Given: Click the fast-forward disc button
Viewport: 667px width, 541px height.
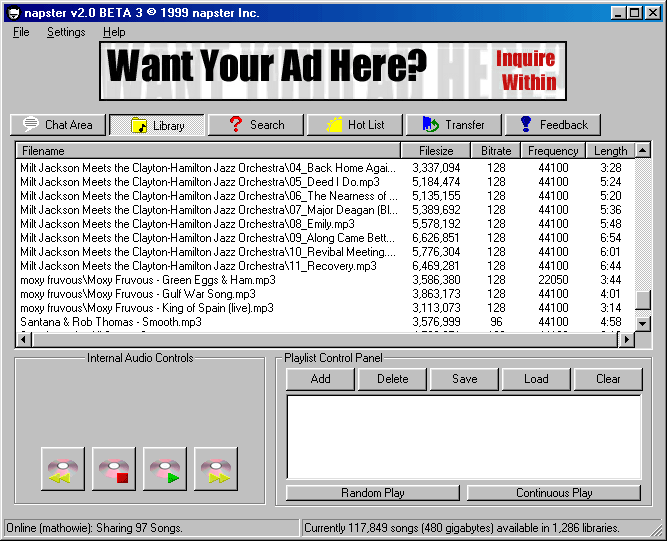Looking at the screenshot, I should click(216, 469).
